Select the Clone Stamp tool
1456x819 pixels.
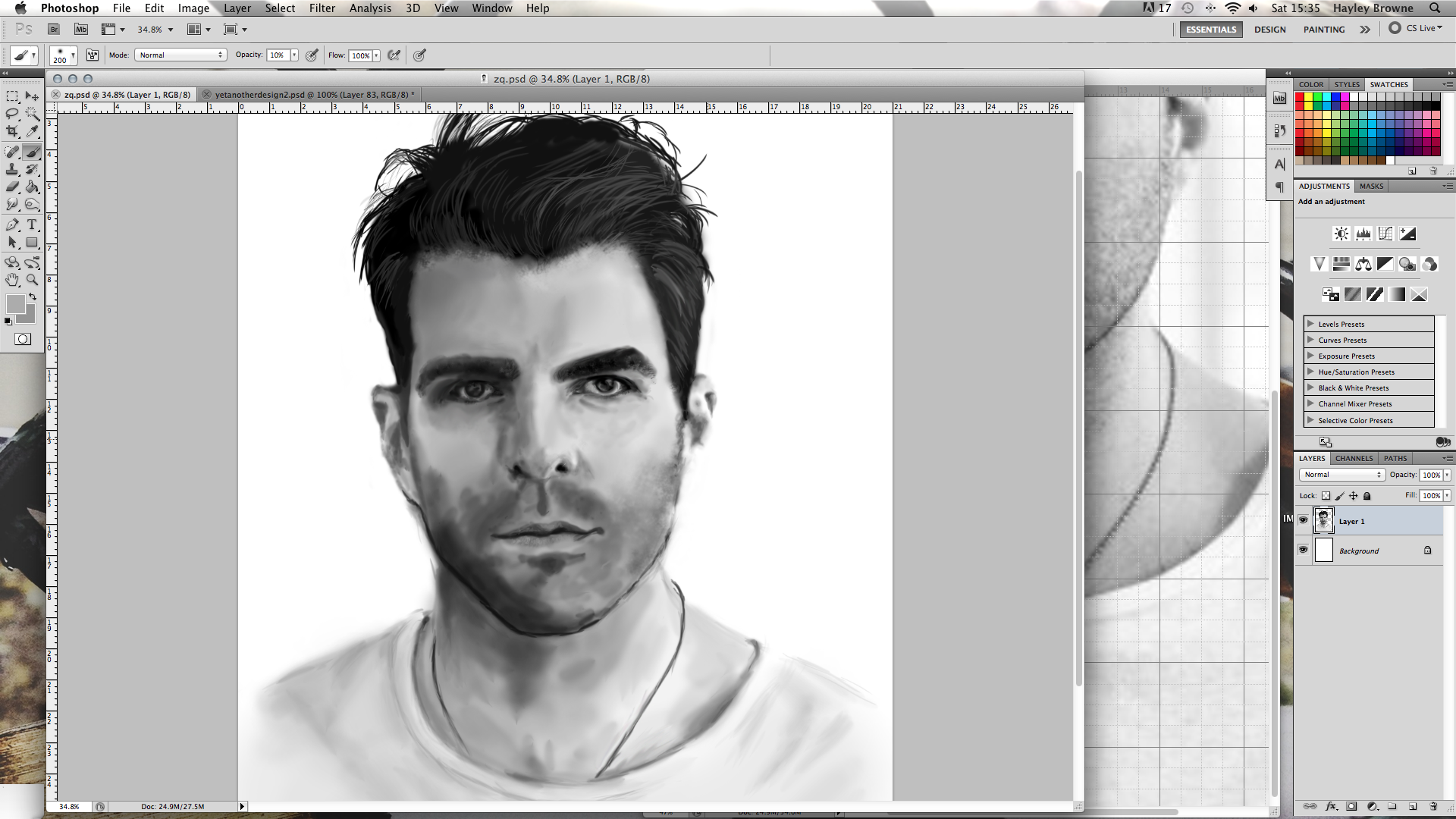click(x=12, y=169)
